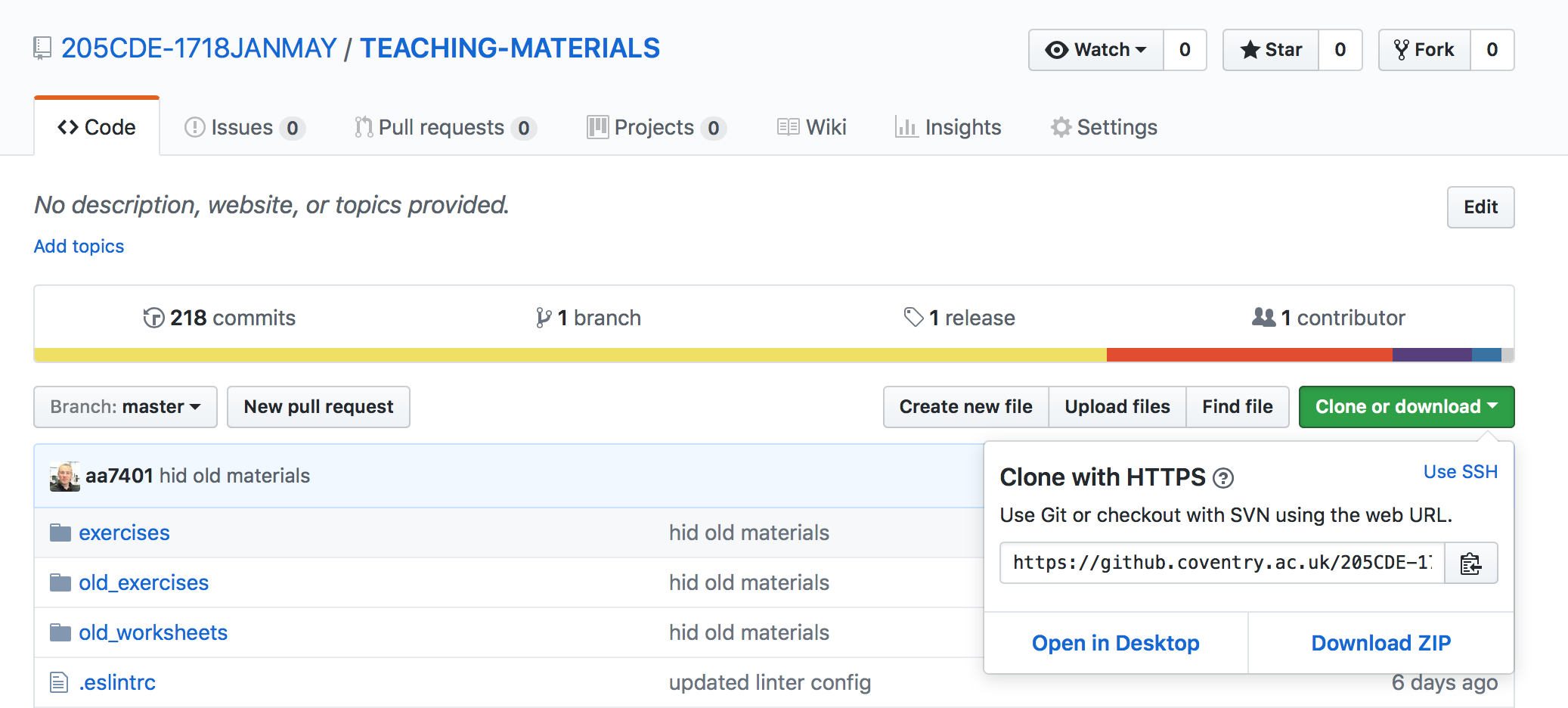The height and width of the screenshot is (708, 1568).
Task: Switch to Use SSH
Action: pyautogui.click(x=1461, y=472)
